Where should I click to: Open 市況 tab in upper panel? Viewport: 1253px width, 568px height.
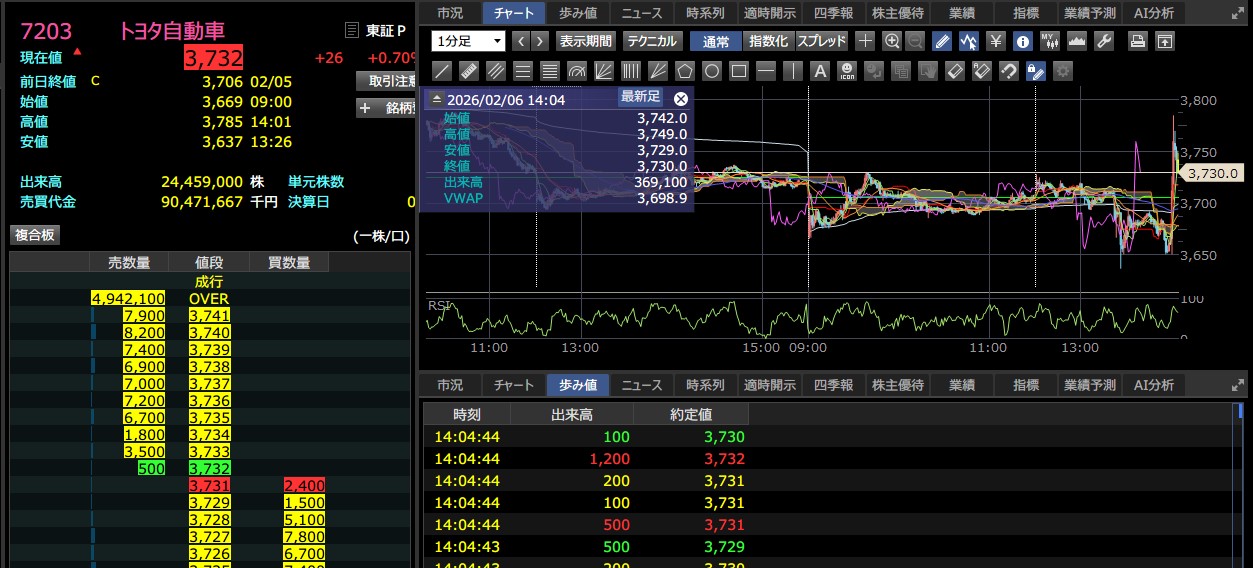450,13
